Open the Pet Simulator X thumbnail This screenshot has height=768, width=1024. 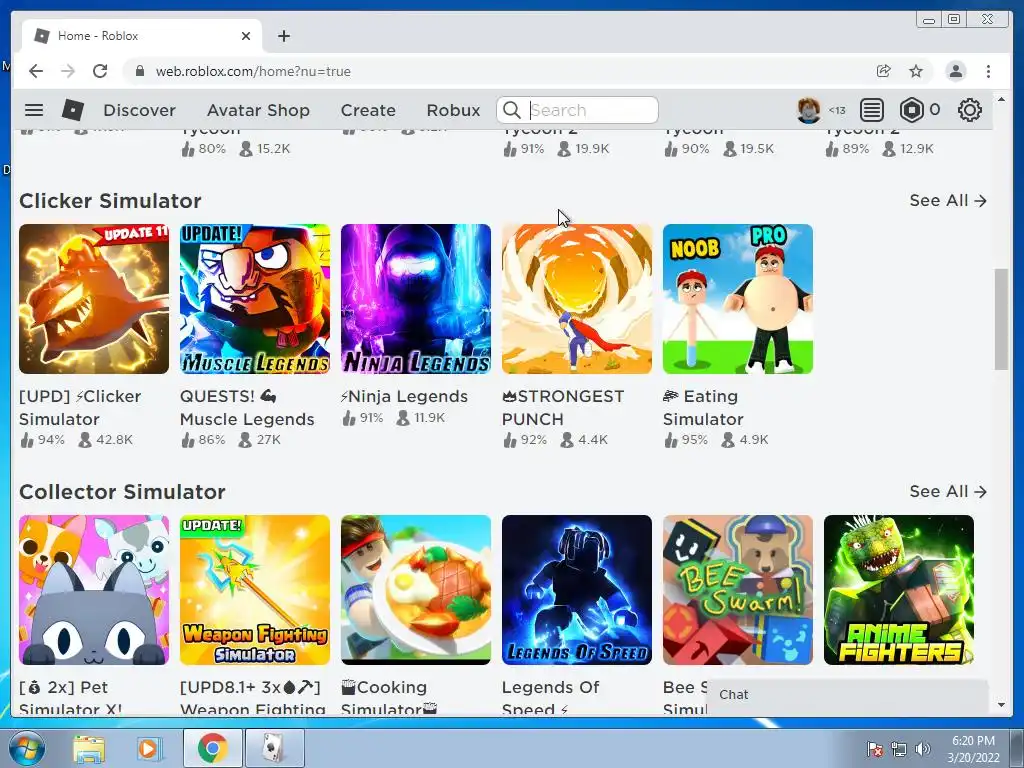click(94, 590)
